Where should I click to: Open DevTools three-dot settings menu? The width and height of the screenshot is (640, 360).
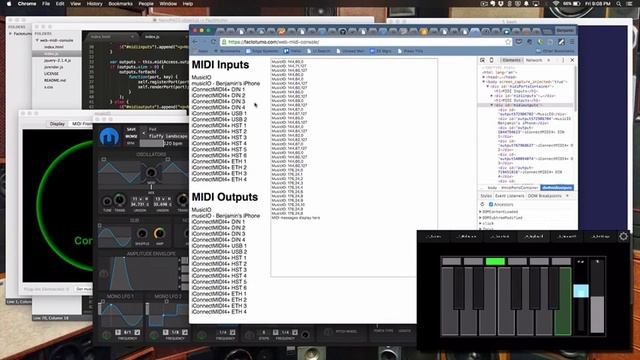(x=563, y=60)
